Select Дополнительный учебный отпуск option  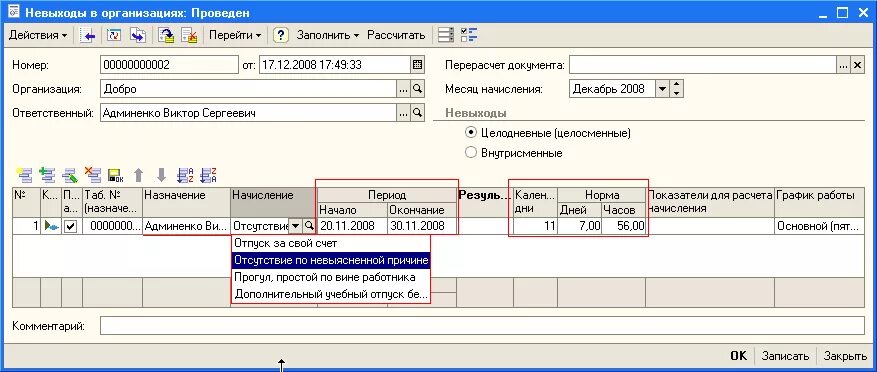coord(331,294)
